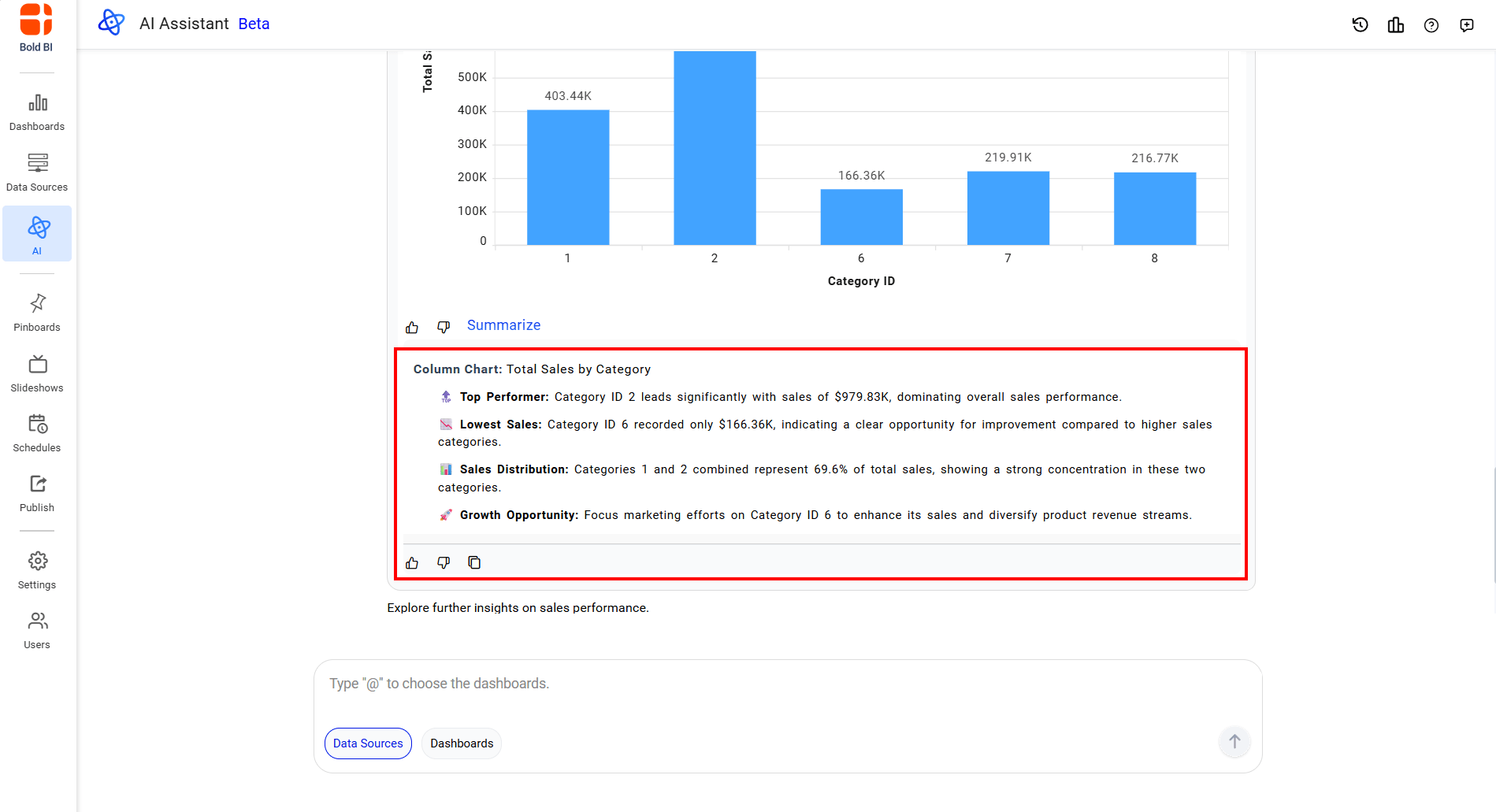Open Pinboards from the sidebar

pyautogui.click(x=37, y=313)
